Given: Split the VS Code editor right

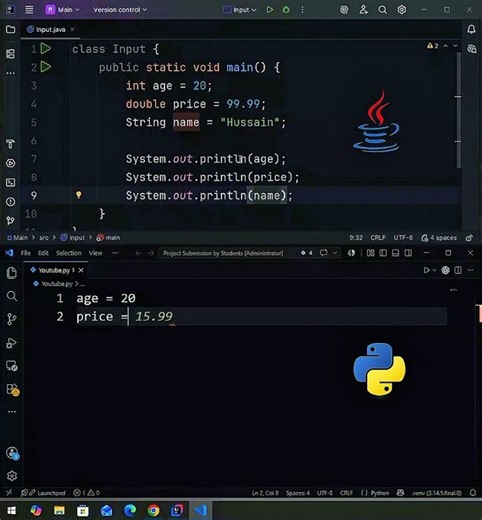Looking at the screenshot, I should tap(458, 270).
